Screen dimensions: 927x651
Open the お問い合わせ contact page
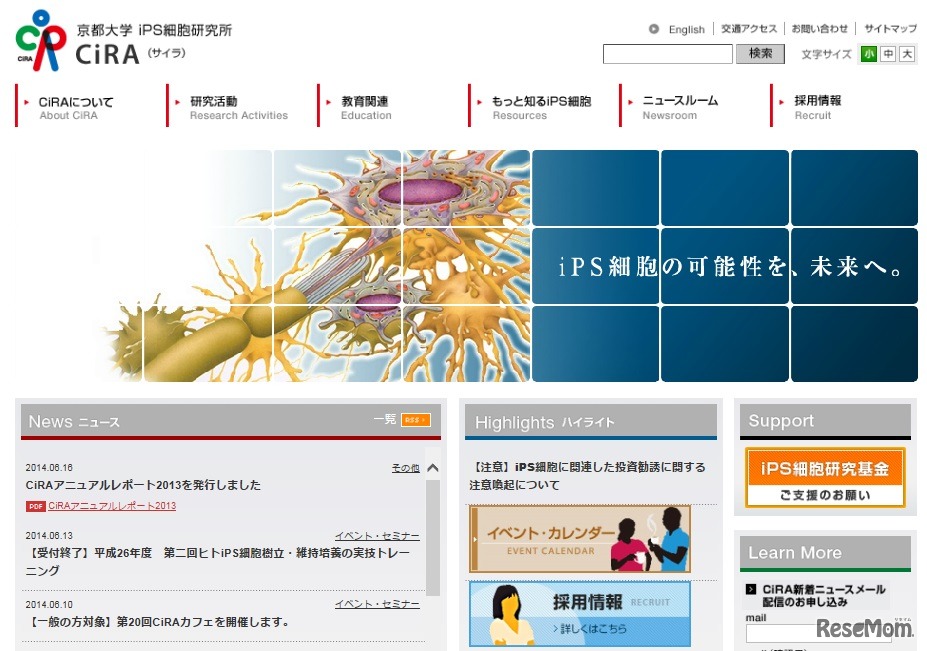[x=820, y=29]
